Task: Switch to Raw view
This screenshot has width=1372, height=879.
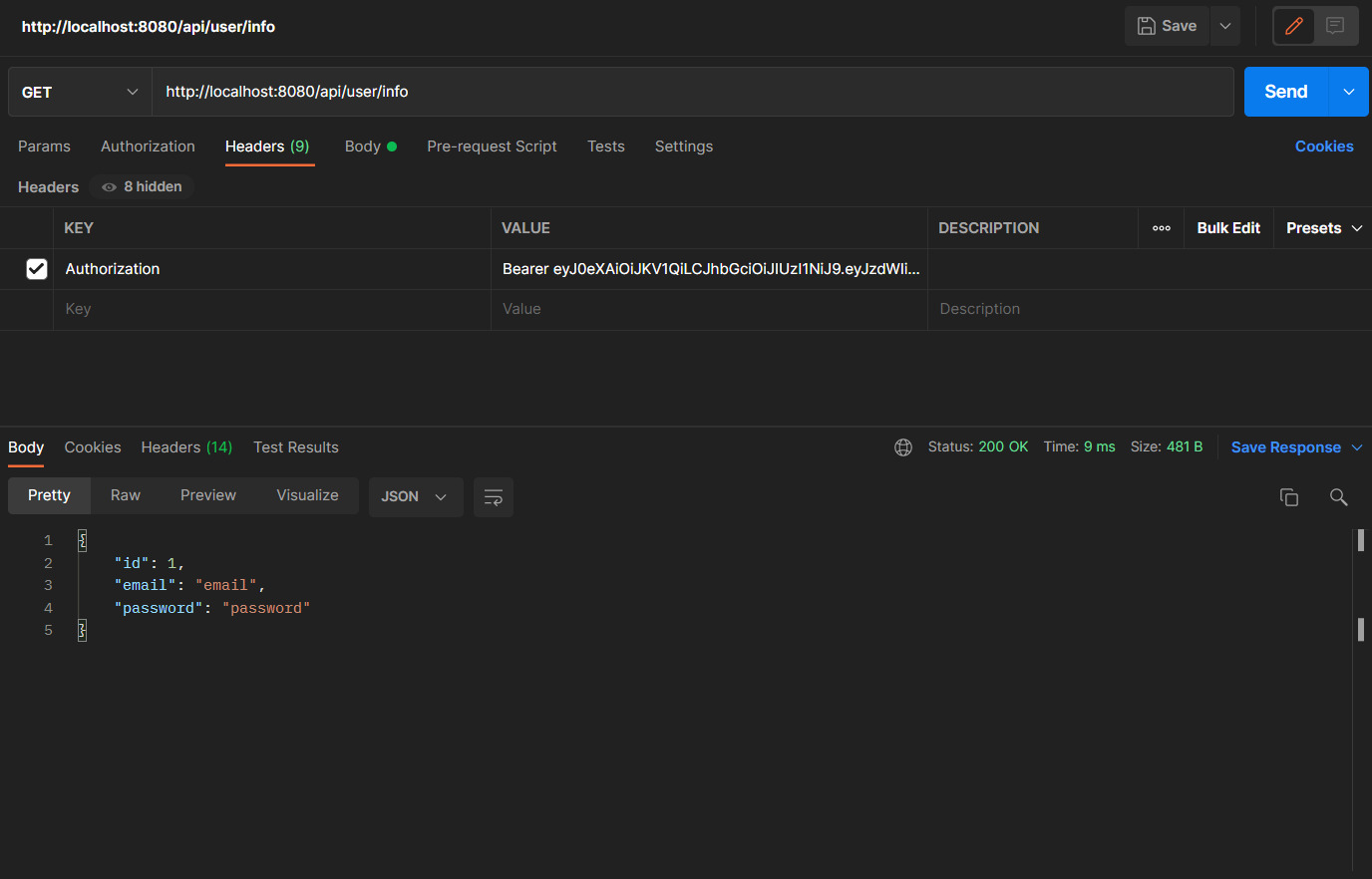Action: (126, 495)
